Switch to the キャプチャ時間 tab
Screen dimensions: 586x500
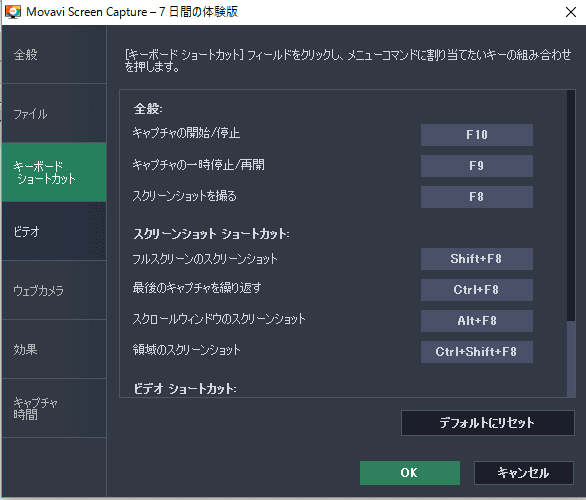(54, 408)
